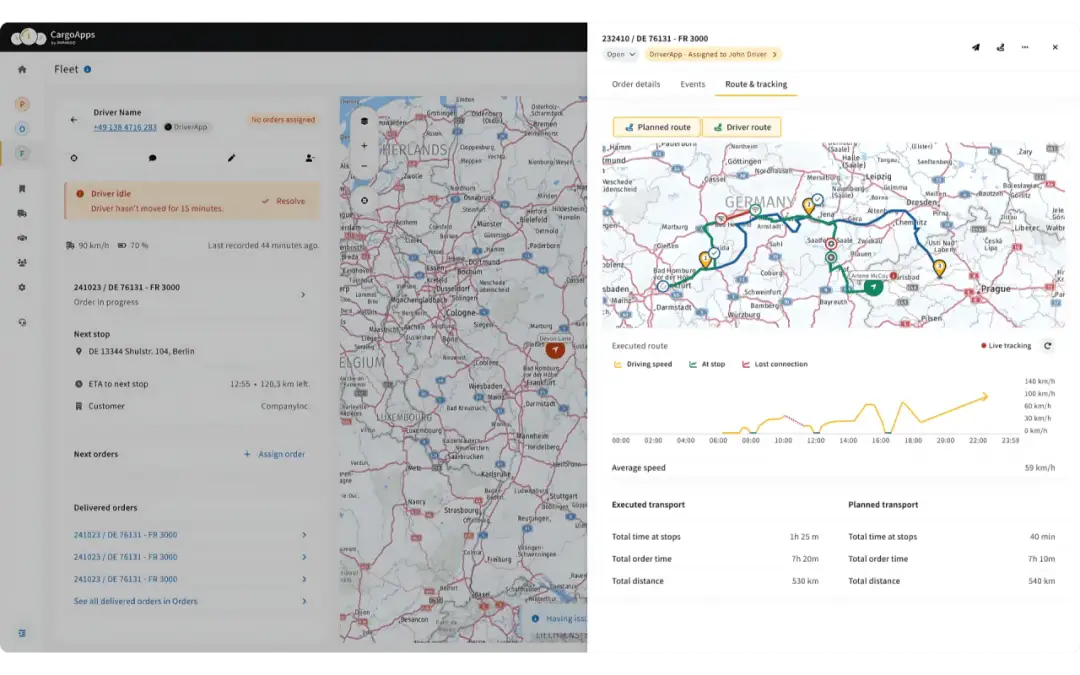Switch to the Order details tab

click(x=639, y=85)
